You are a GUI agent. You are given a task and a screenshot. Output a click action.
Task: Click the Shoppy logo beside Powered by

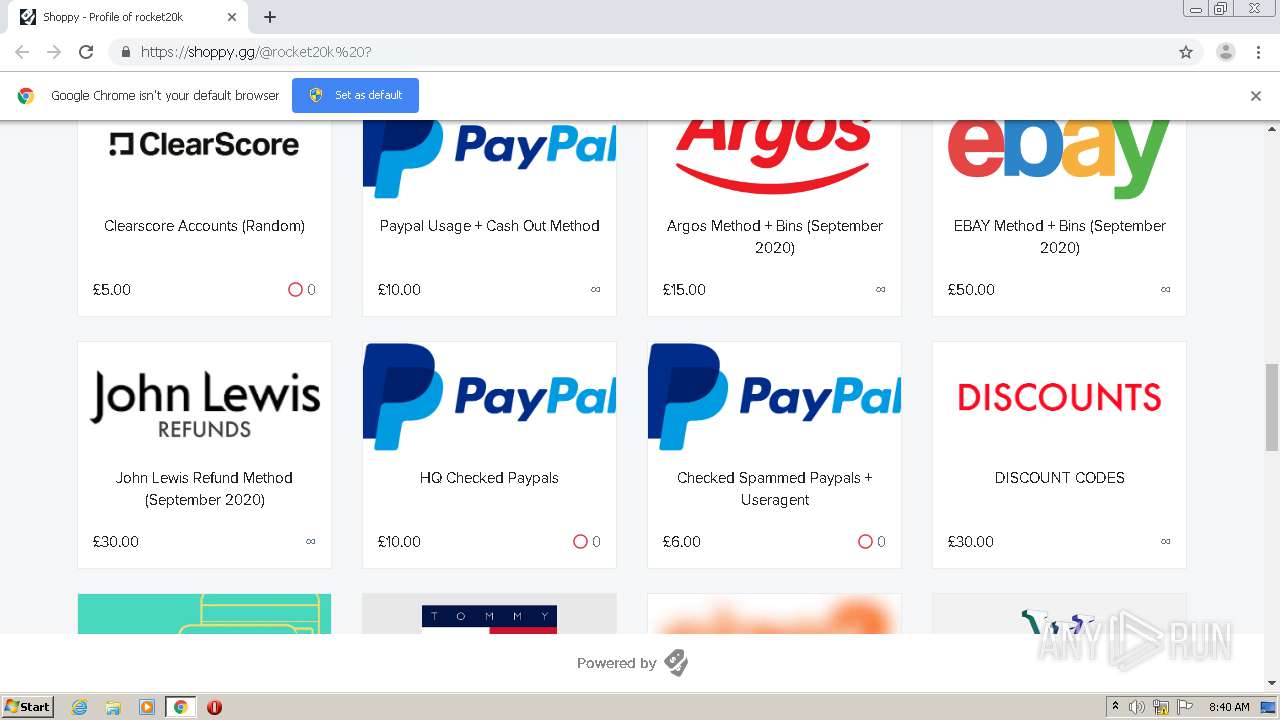pos(676,663)
